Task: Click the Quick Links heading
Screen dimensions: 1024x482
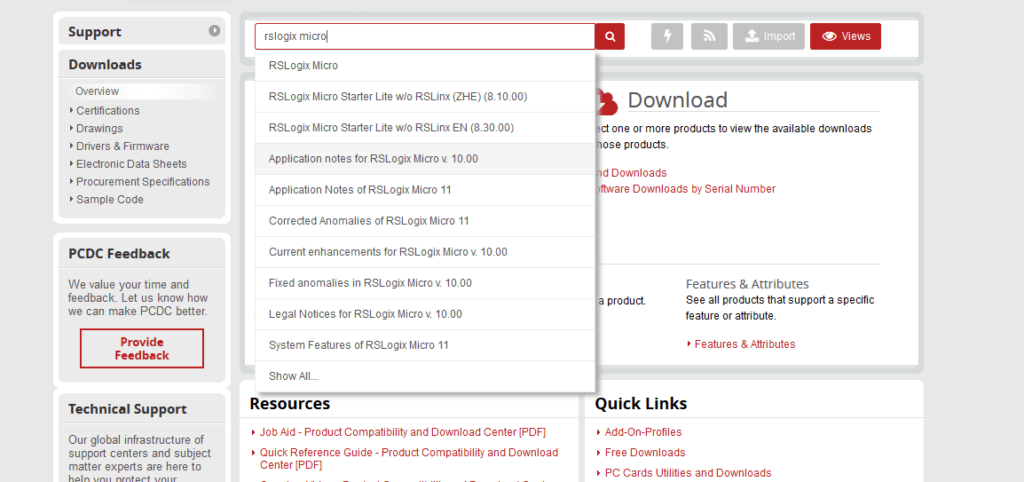Action: coord(641,404)
